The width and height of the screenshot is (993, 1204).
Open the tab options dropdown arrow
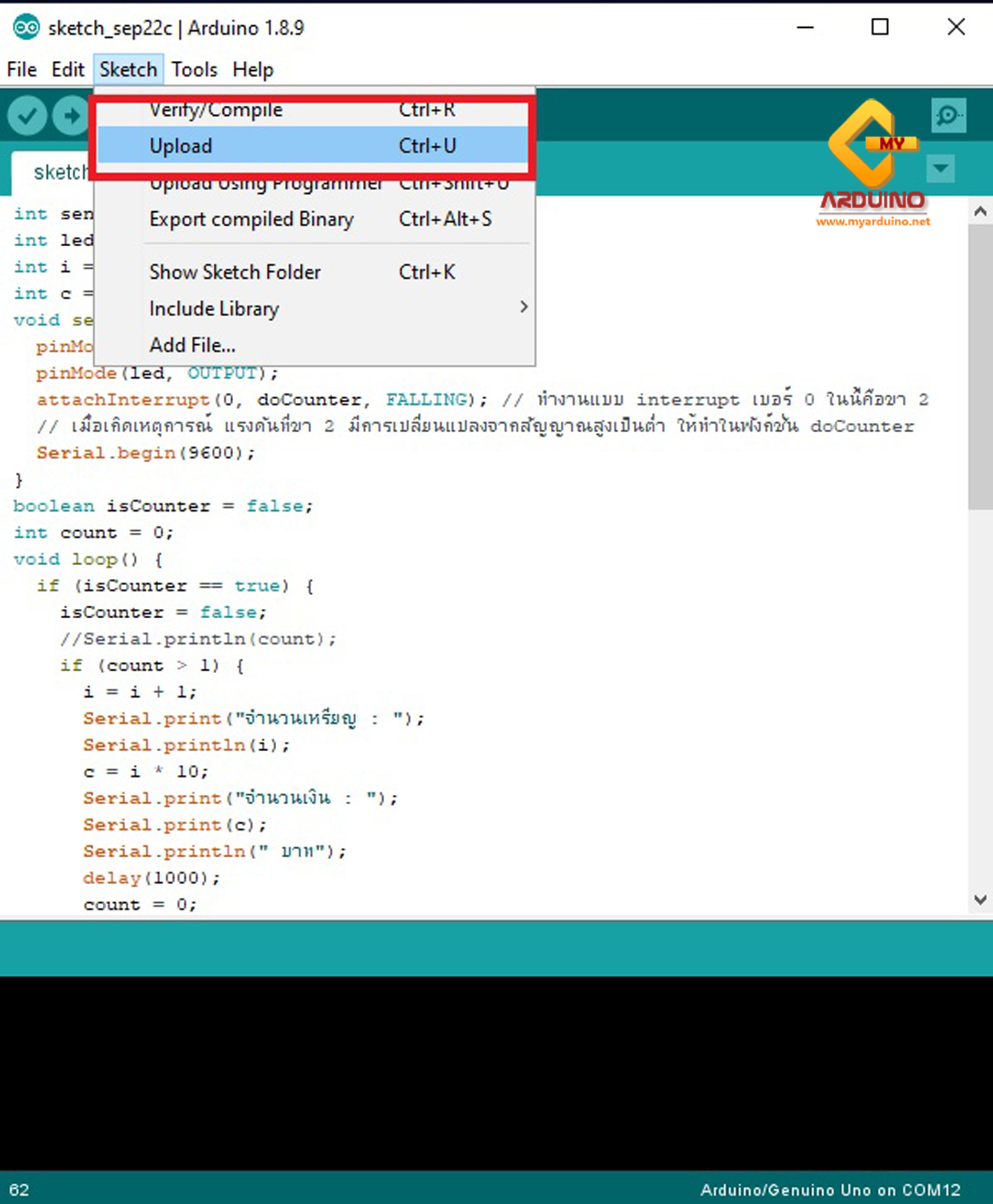(941, 168)
